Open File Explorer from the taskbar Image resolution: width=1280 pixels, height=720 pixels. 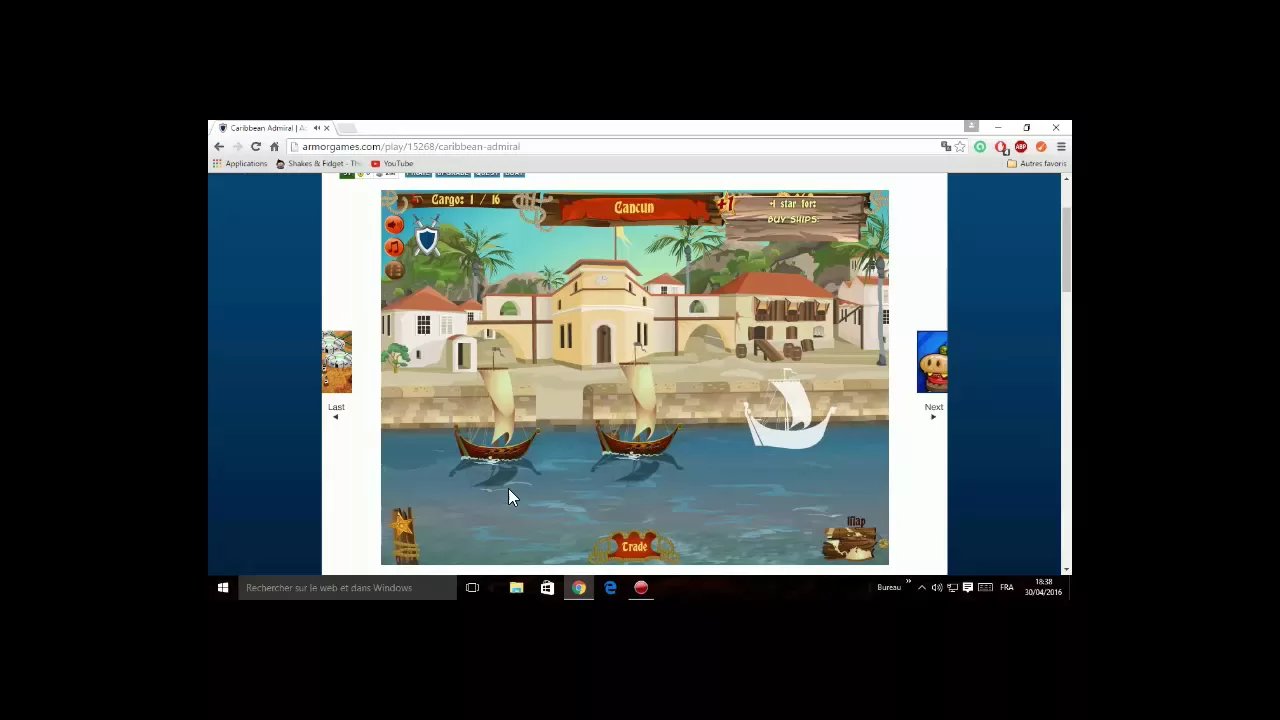pos(516,588)
